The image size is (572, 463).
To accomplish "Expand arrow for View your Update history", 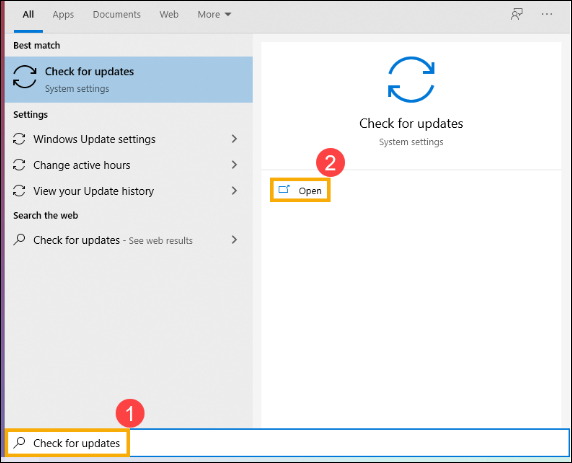I will click(234, 190).
